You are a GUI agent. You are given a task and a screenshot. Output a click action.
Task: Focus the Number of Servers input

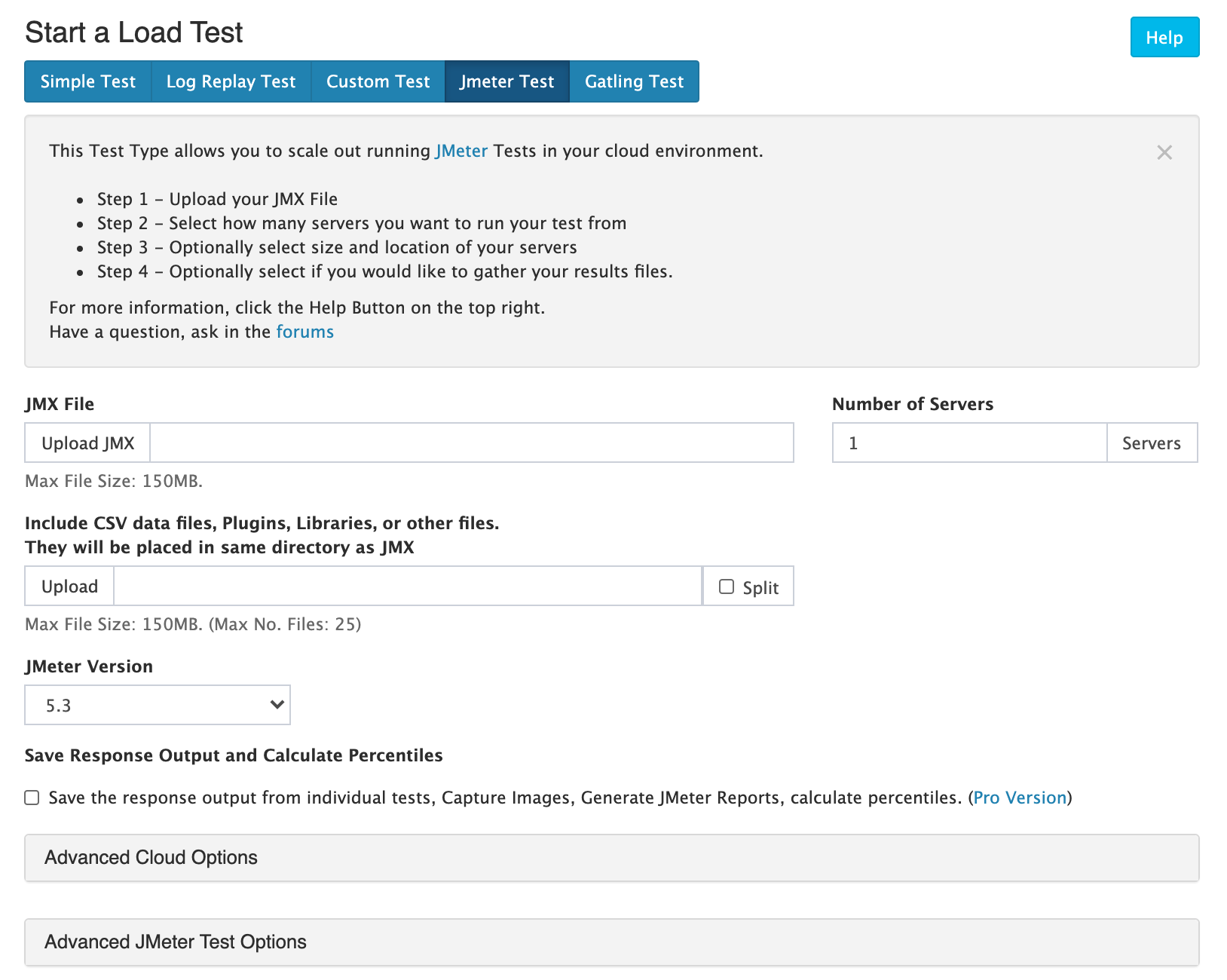point(969,443)
